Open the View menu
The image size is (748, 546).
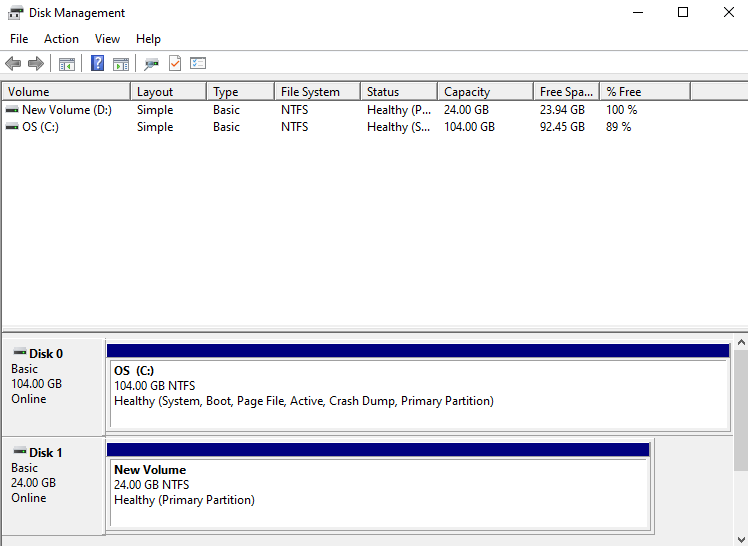pyautogui.click(x=107, y=39)
